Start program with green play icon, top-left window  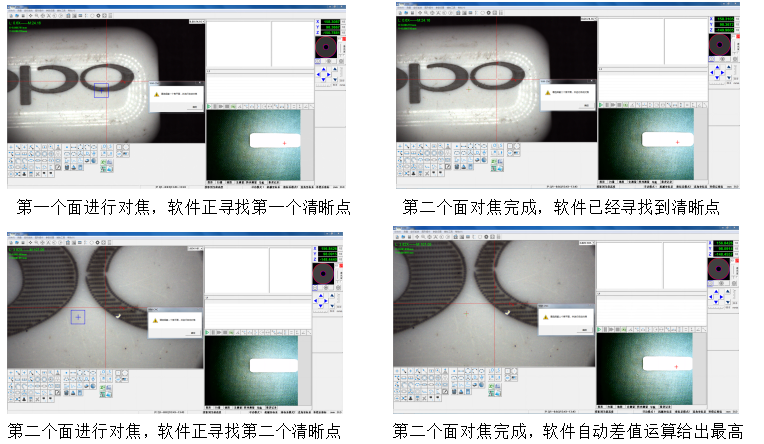coord(209,106)
